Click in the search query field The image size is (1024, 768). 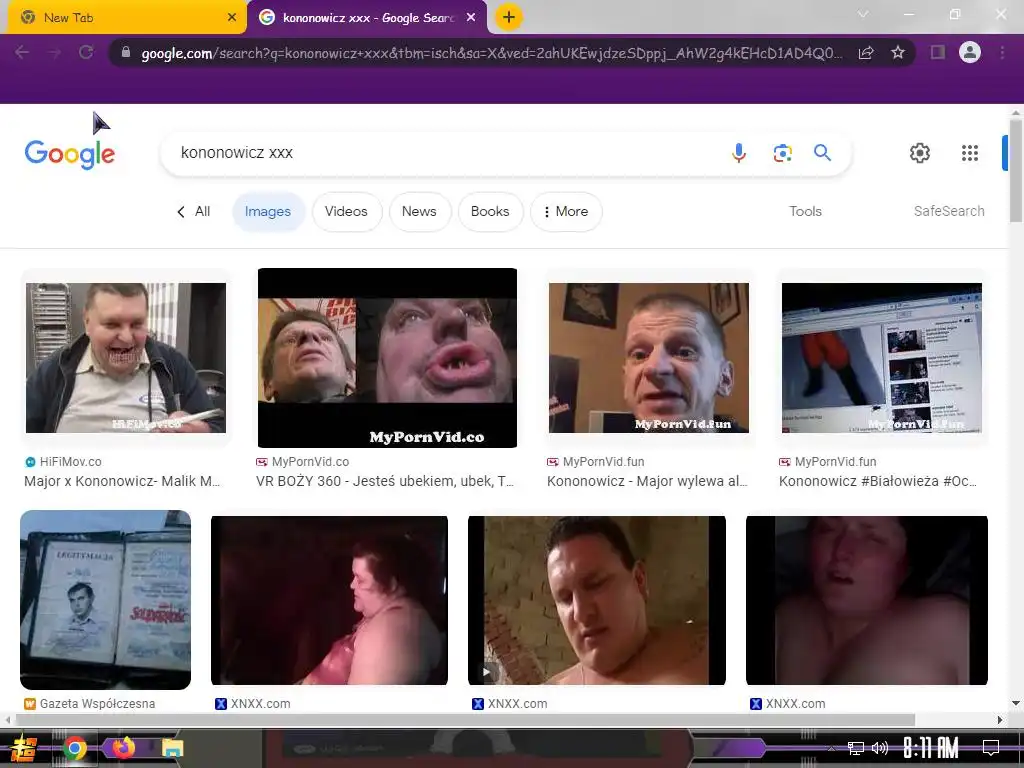(x=444, y=153)
